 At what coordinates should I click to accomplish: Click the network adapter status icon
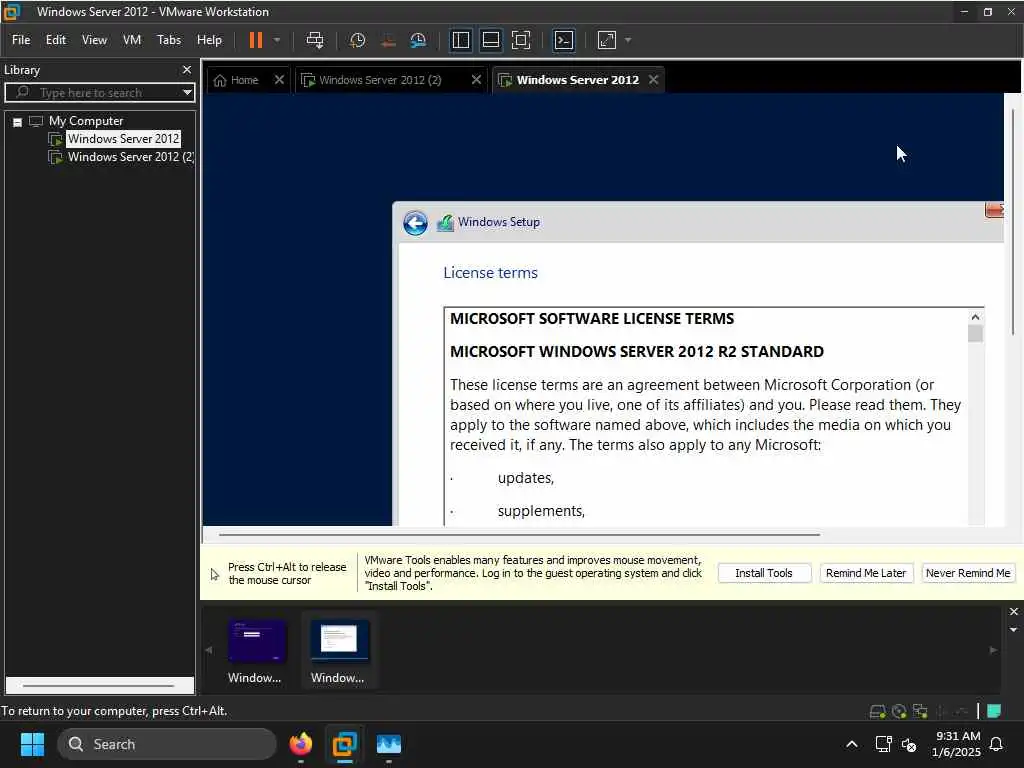coord(920,711)
